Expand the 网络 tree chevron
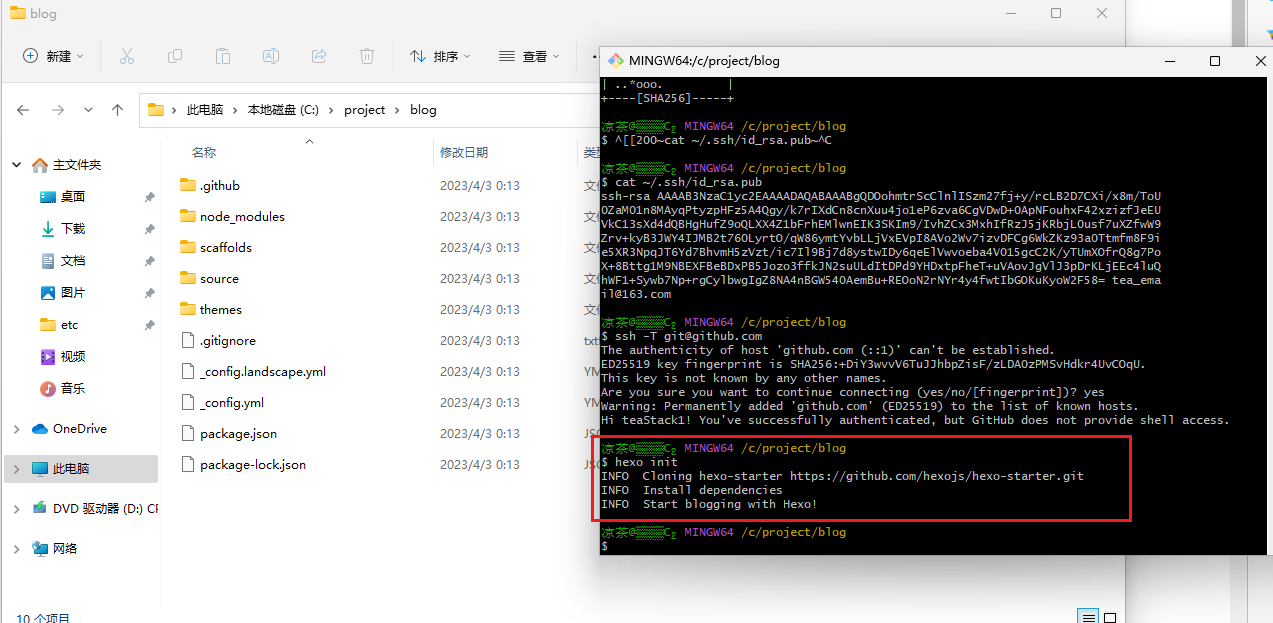The height and width of the screenshot is (623, 1273). click(16, 549)
